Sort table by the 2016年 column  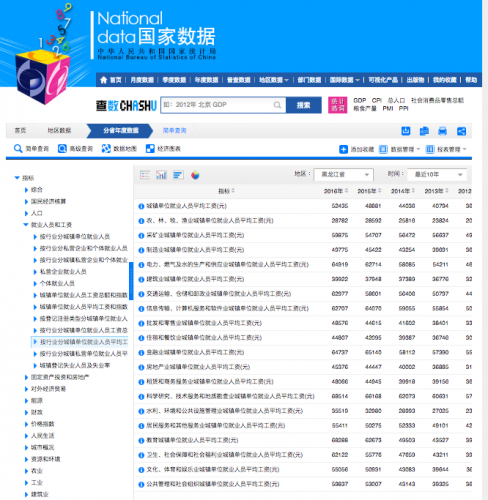[x=336, y=191]
